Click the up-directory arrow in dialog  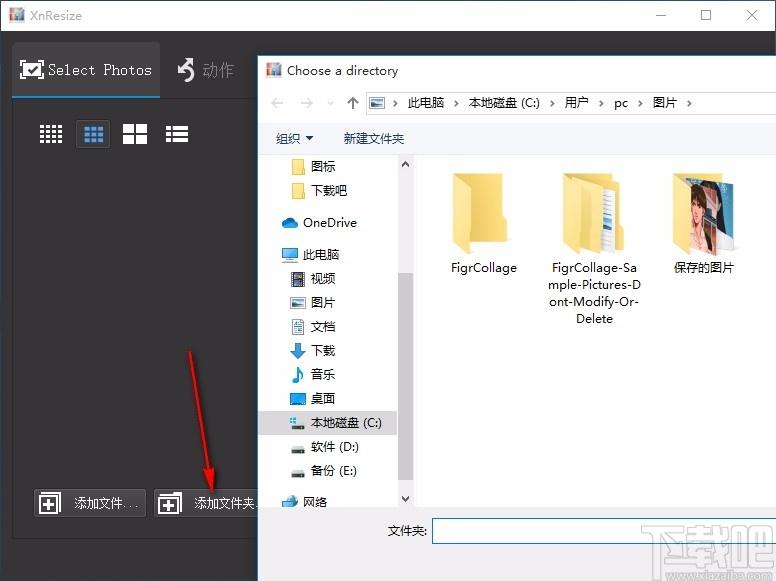(352, 103)
